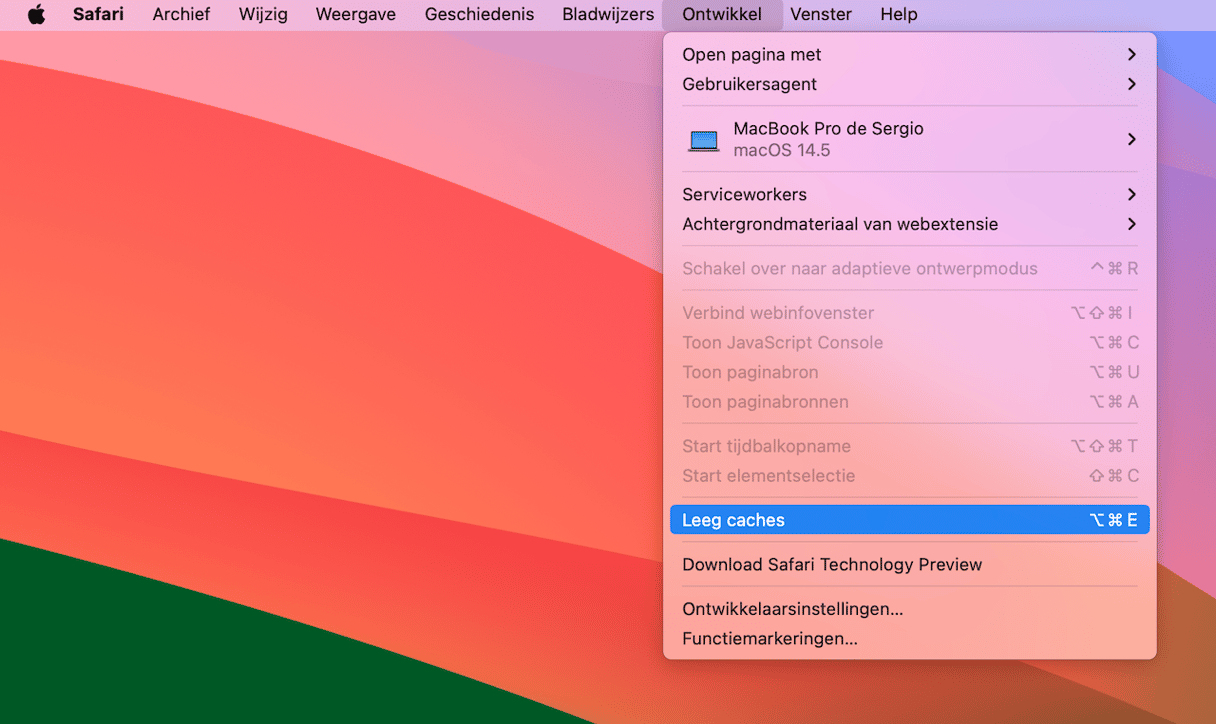
Task: Open the Bladwijzers menu
Action: (x=608, y=15)
